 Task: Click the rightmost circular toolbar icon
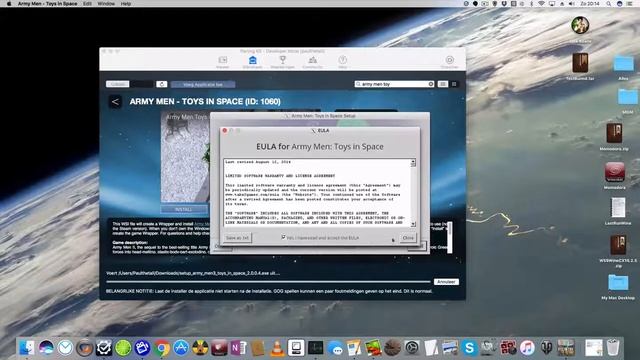tap(449, 62)
